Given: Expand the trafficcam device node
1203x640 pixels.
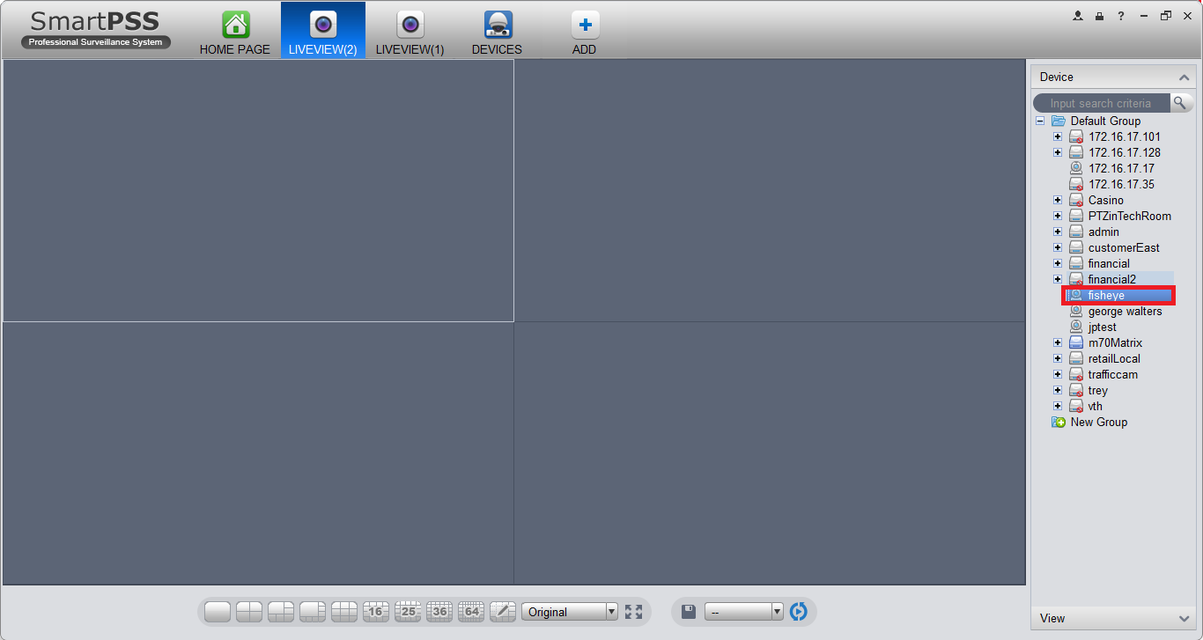Looking at the screenshot, I should (1058, 375).
